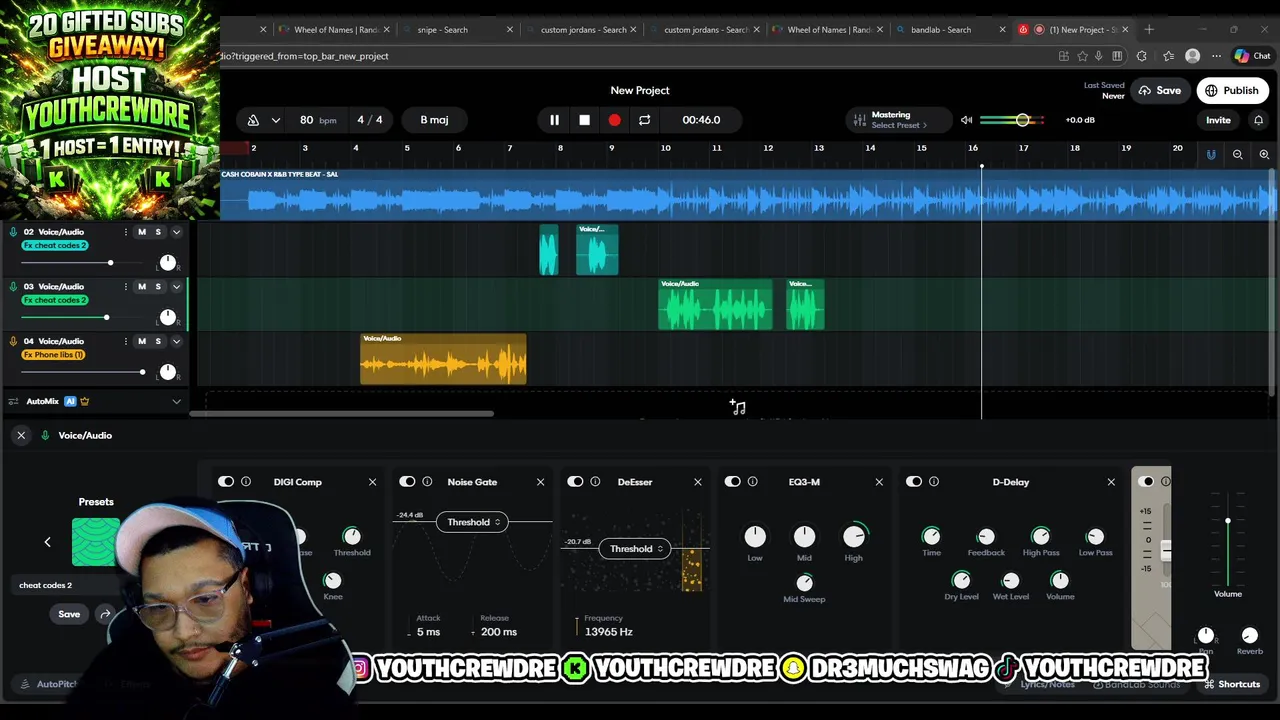
Task: Open metronome options dropdown arrow
Action: click(x=275, y=120)
